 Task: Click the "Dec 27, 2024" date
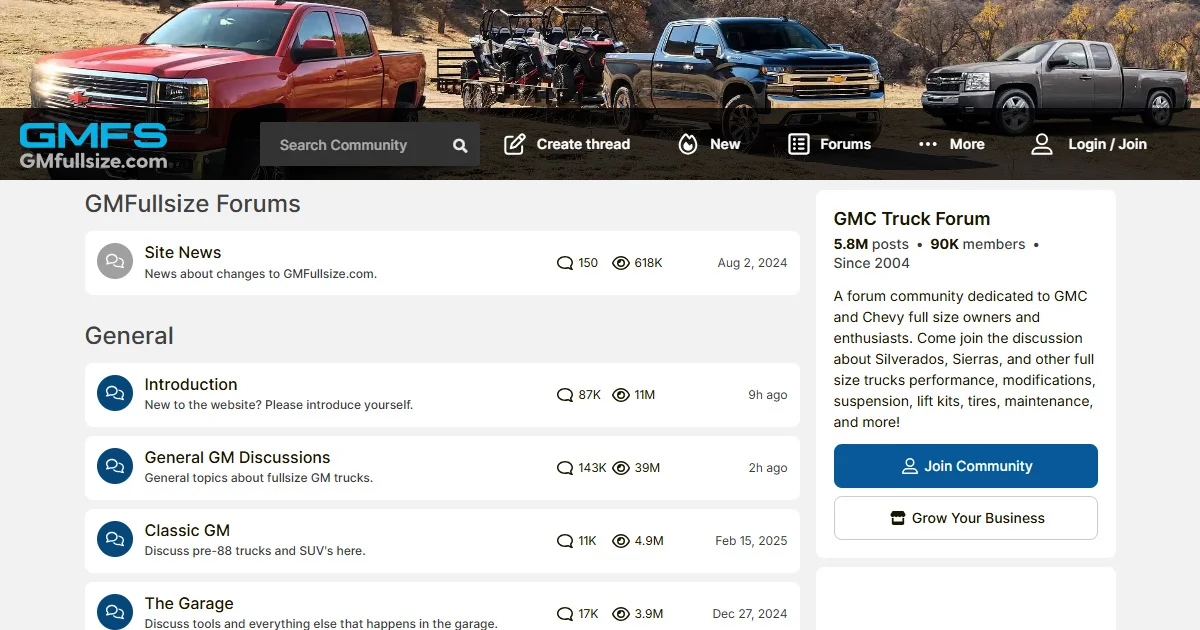[750, 614]
